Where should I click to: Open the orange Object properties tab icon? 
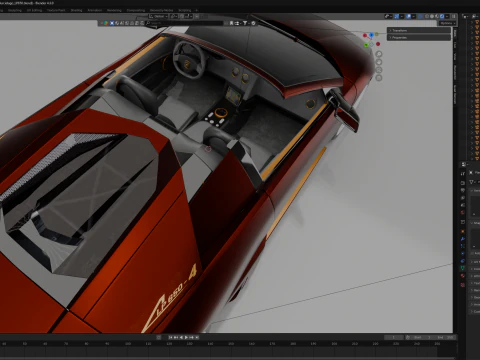[463, 231]
